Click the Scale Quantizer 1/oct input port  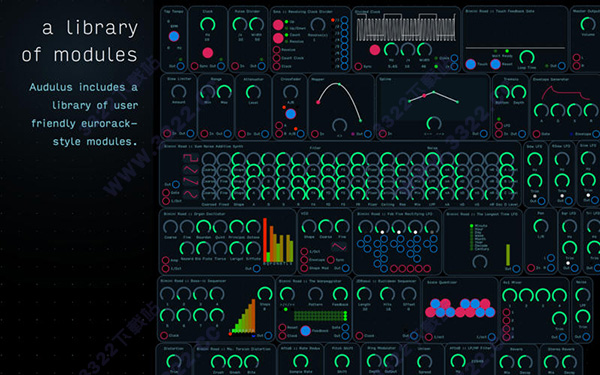click(x=429, y=337)
